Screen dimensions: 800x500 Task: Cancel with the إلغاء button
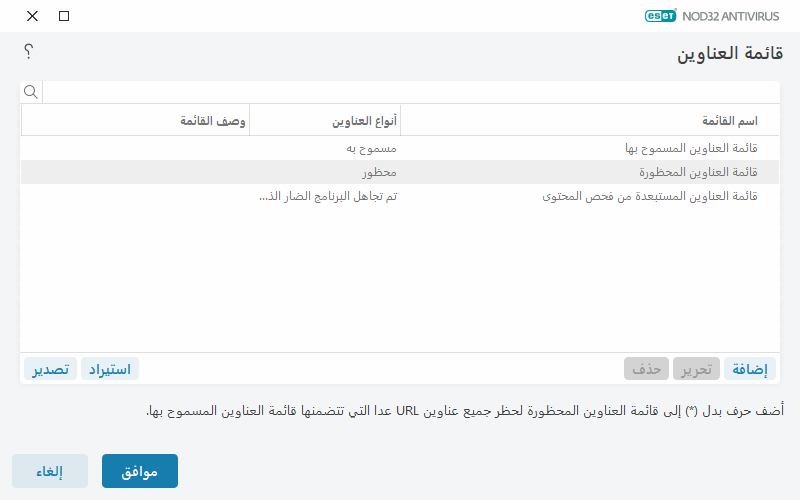[x=50, y=471]
